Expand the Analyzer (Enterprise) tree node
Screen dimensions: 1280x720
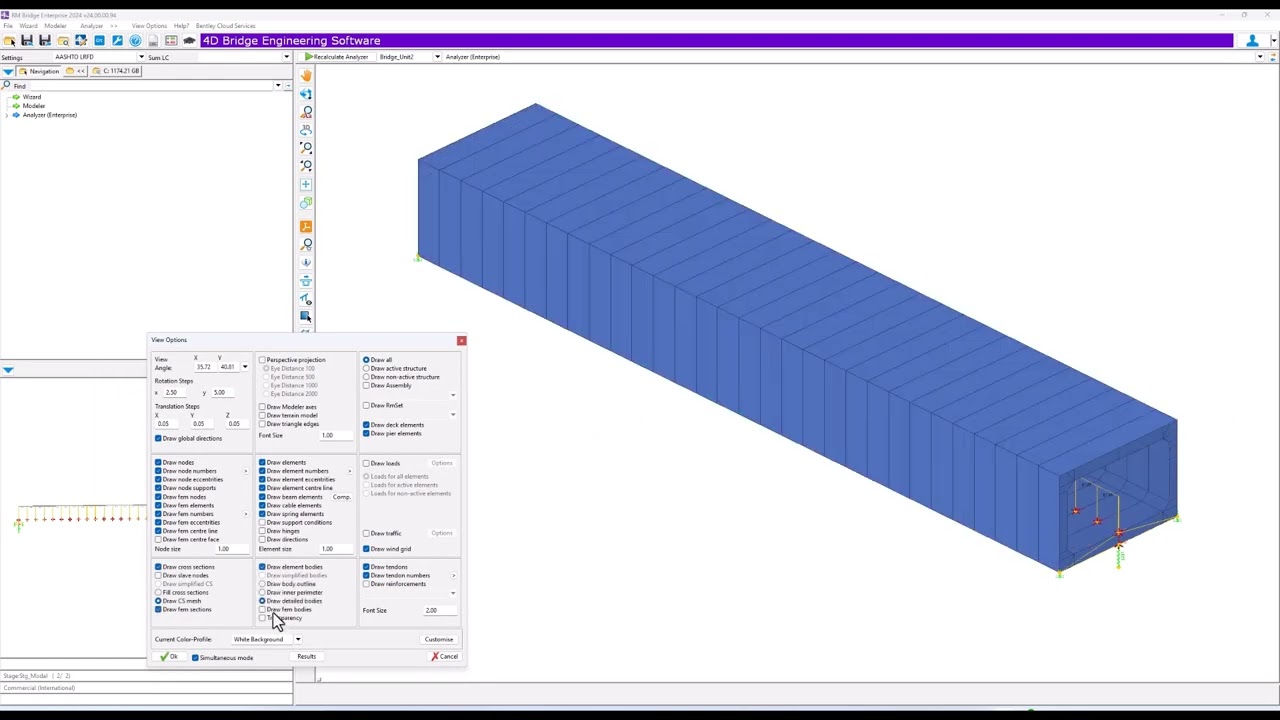click(x=6, y=115)
